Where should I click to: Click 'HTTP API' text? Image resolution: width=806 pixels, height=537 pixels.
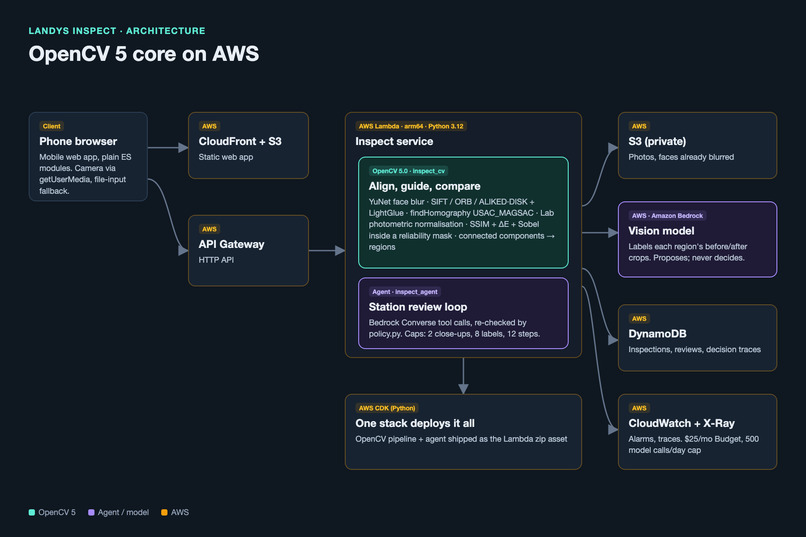click(216, 260)
